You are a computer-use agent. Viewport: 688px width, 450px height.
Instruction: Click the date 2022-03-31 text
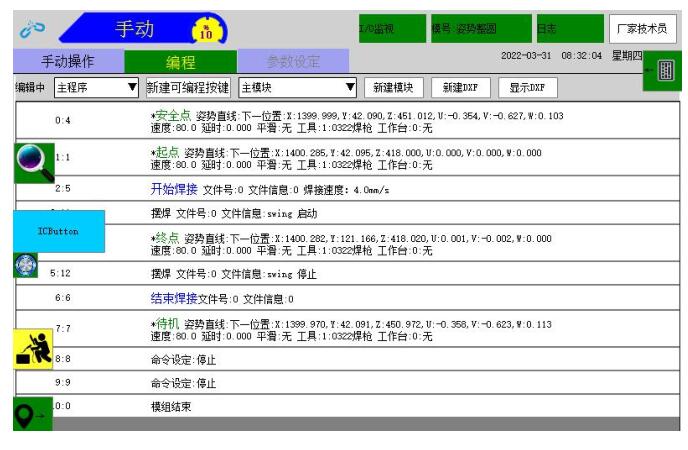click(526, 56)
